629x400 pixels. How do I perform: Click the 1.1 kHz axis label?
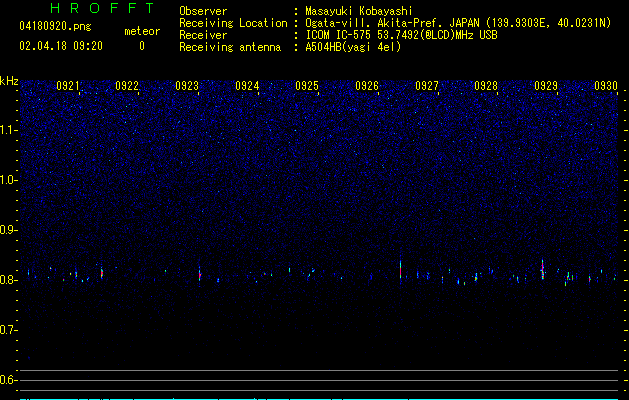click(9, 130)
